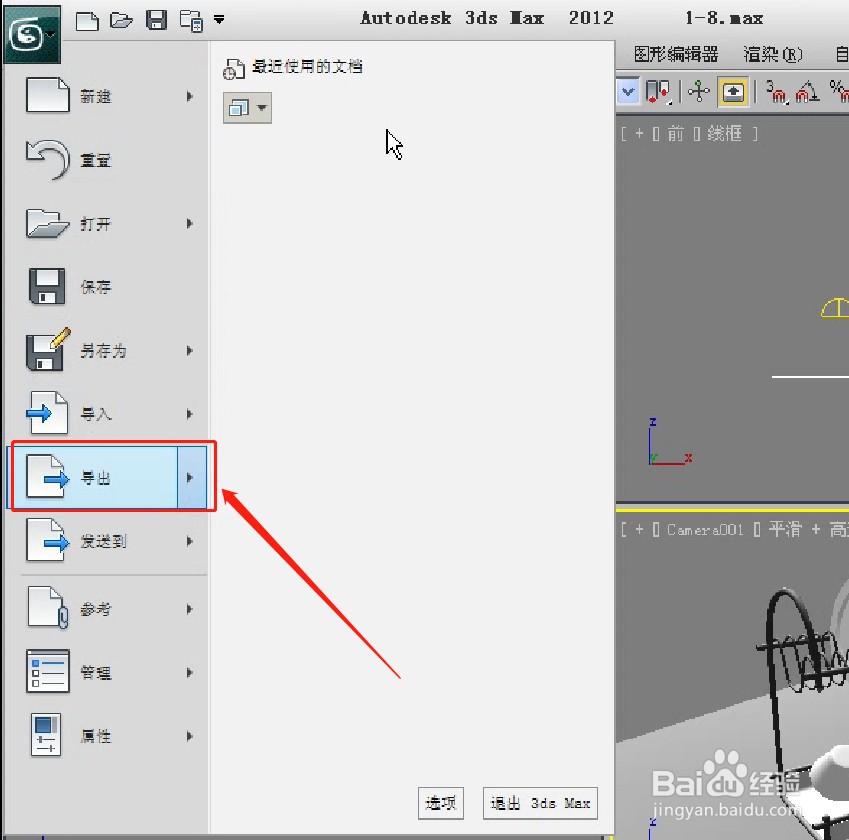Click the 选项 button
849x840 pixels.
click(441, 803)
